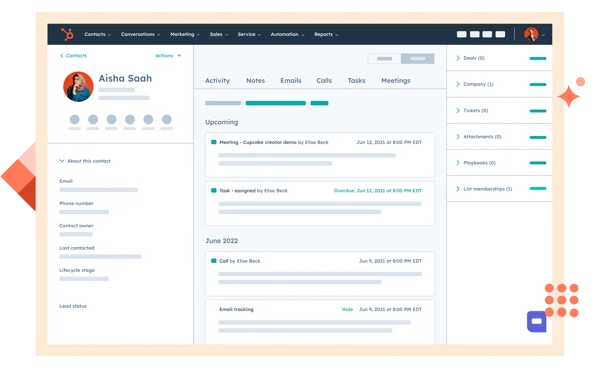Open the Sales navigation menu
The width and height of the screenshot is (600, 368).
point(218,34)
